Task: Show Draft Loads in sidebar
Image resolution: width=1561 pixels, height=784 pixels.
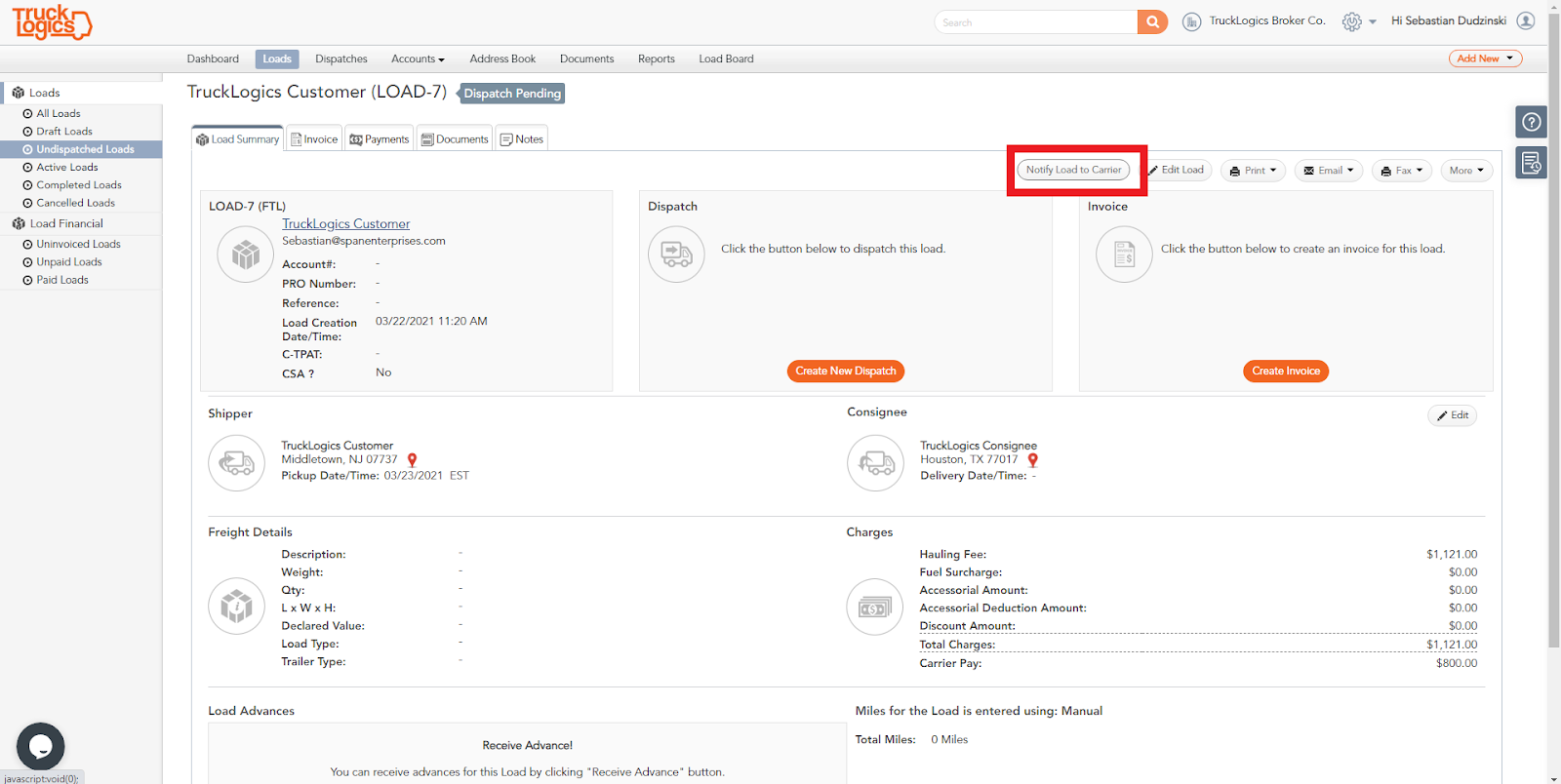Action: (64, 132)
